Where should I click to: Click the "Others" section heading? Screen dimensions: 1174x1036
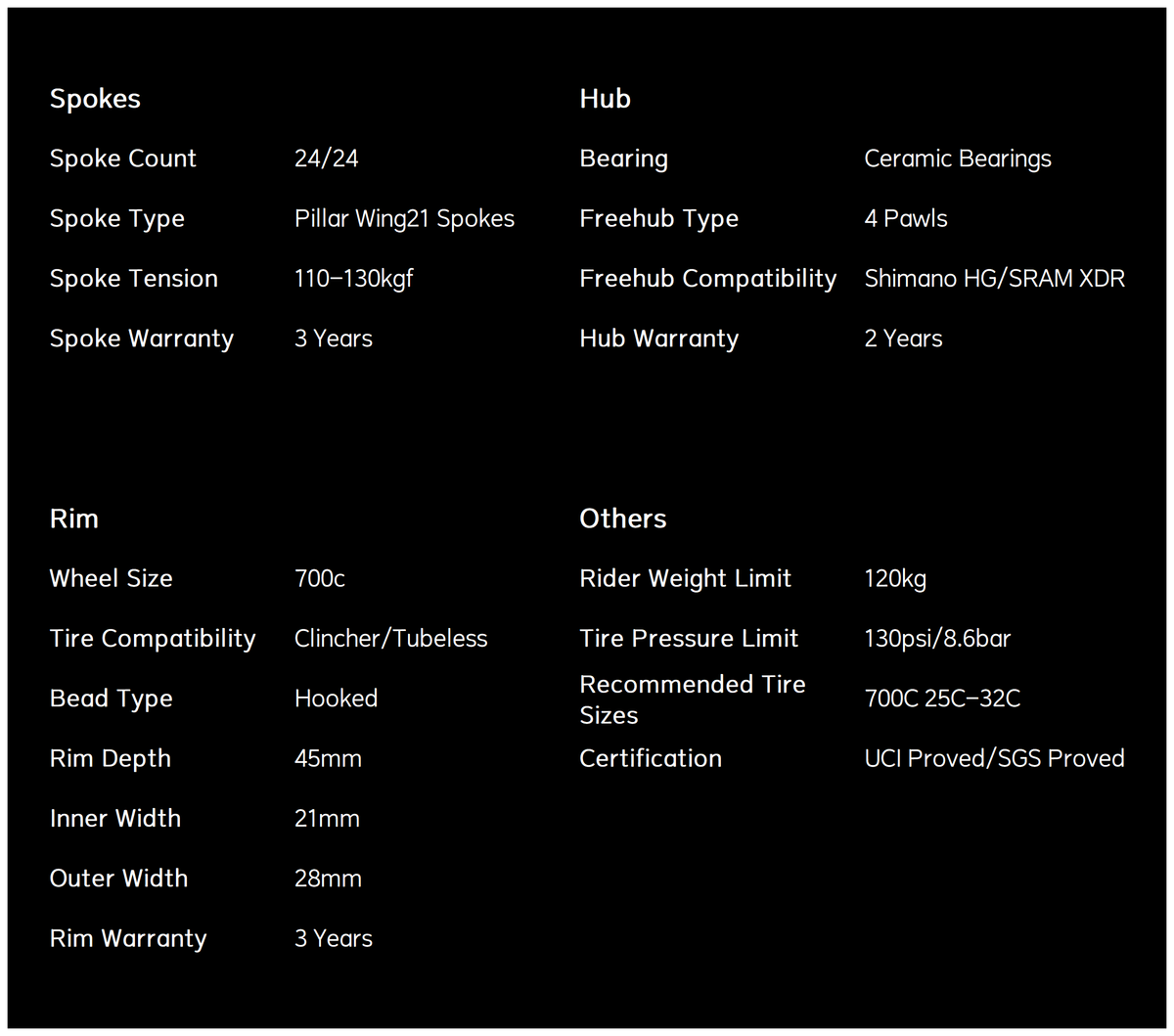[x=623, y=518]
